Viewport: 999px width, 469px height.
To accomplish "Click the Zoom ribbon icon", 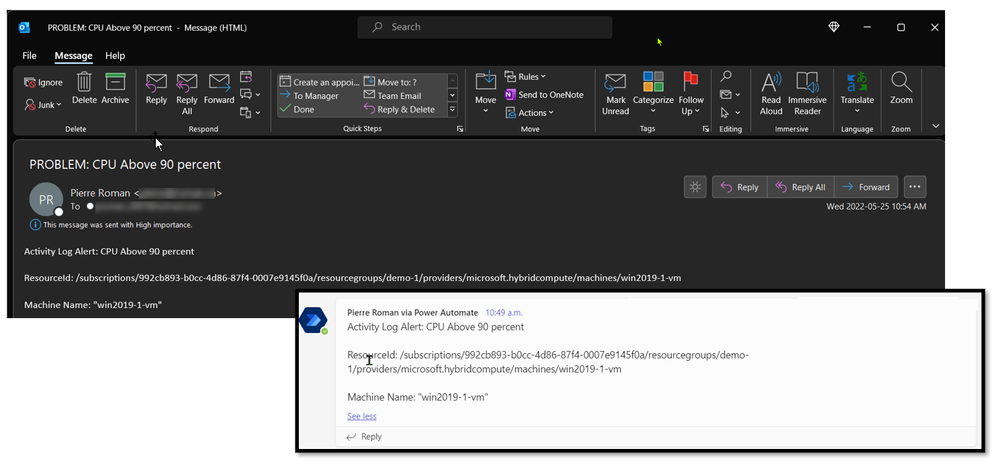I will coord(901,89).
